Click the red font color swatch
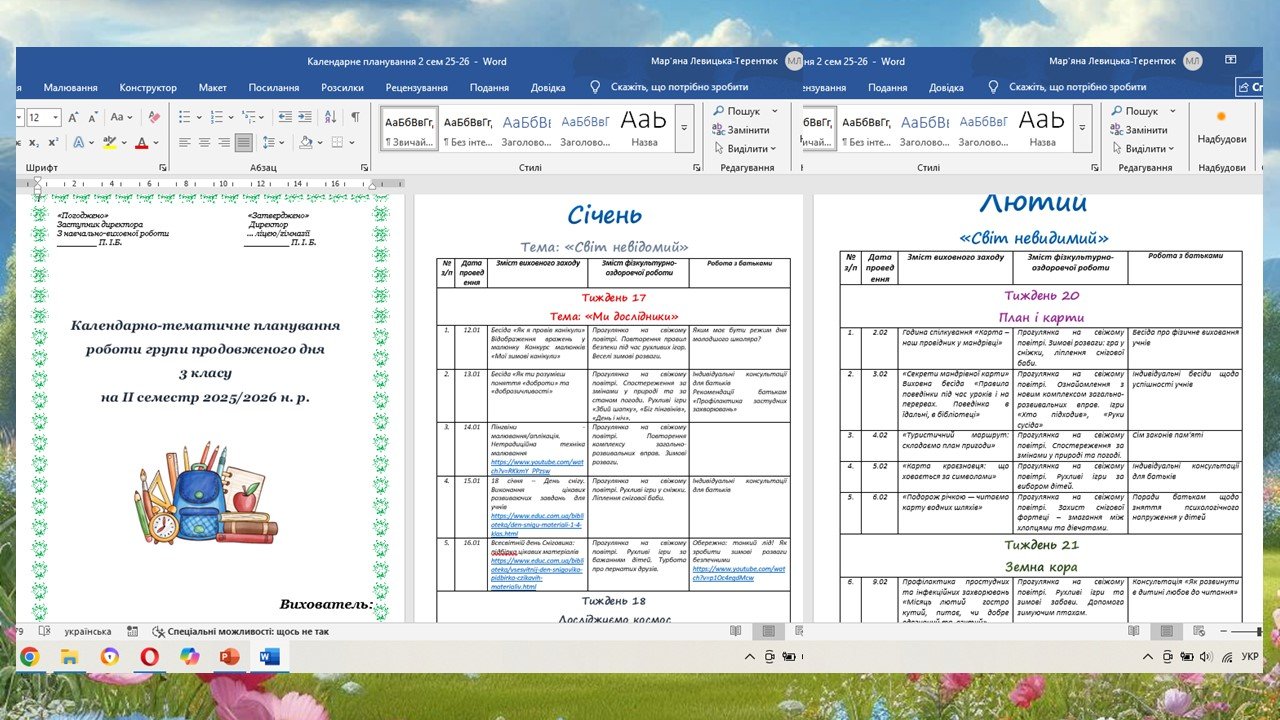 point(141,144)
